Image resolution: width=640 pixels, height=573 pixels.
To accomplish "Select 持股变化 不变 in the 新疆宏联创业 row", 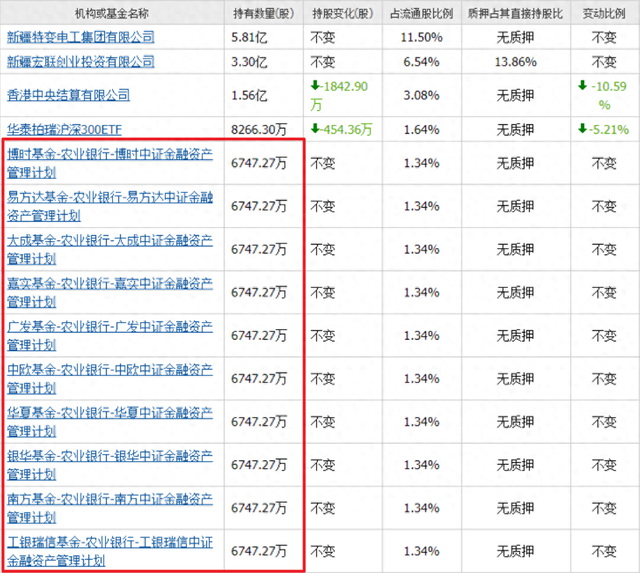I will click(323, 62).
